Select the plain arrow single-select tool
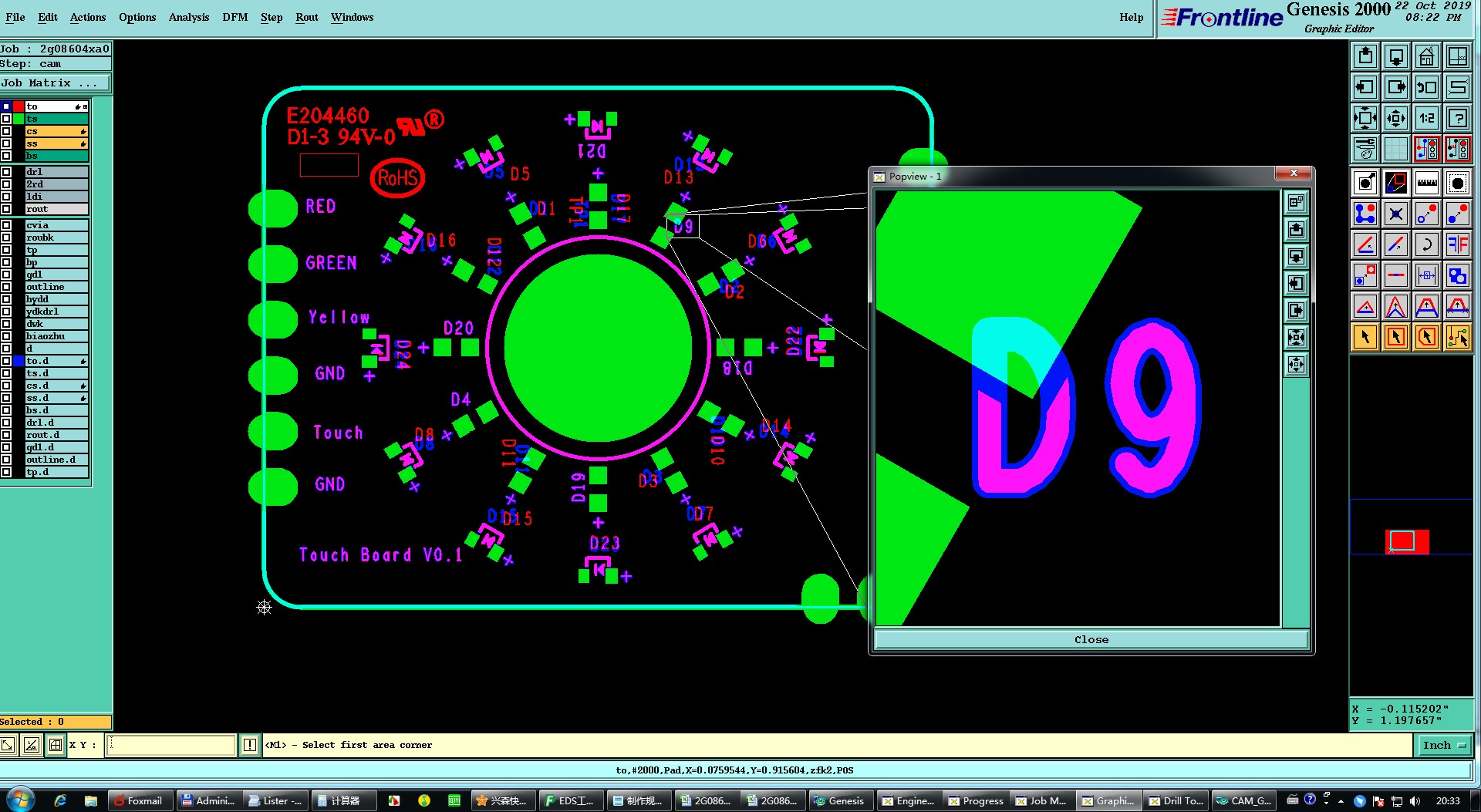 [1365, 337]
